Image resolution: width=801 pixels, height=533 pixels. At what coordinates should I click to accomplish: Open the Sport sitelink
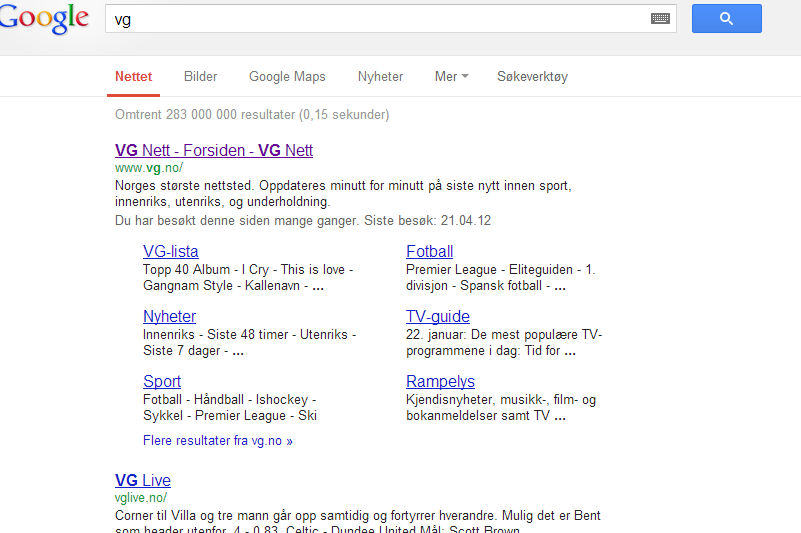(162, 381)
